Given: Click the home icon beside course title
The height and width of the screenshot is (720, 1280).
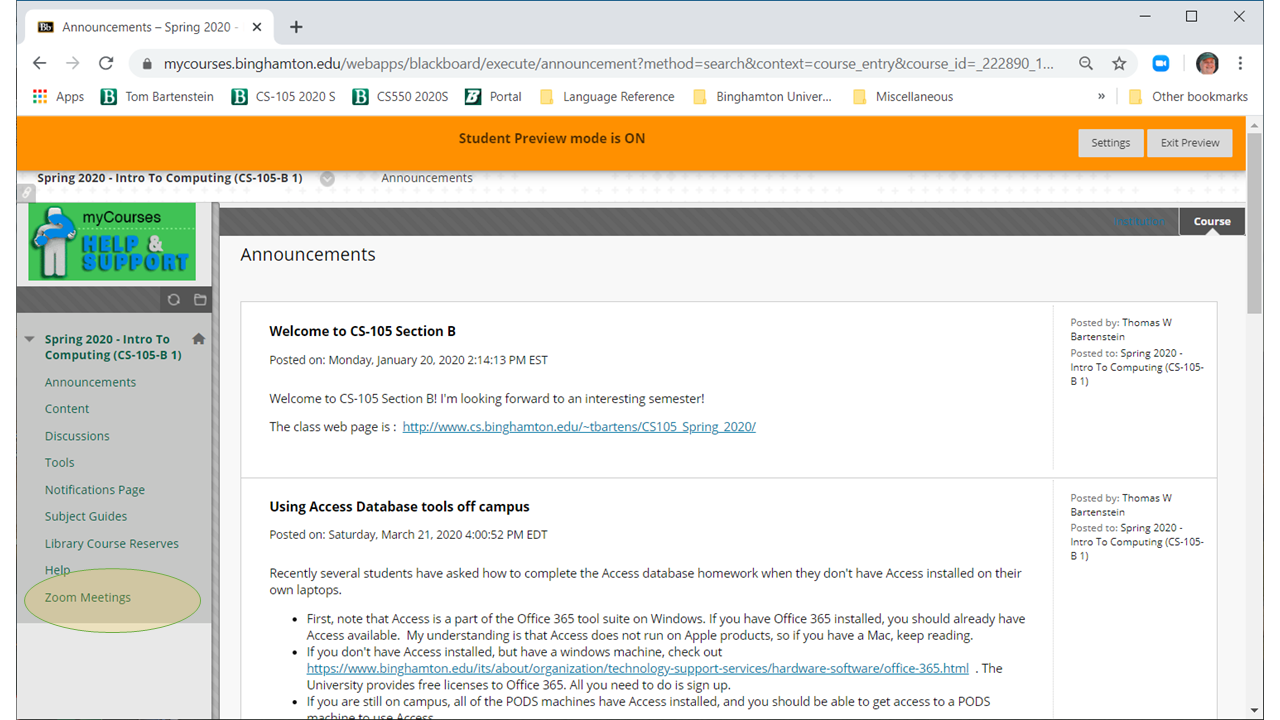Looking at the screenshot, I should coord(198,339).
